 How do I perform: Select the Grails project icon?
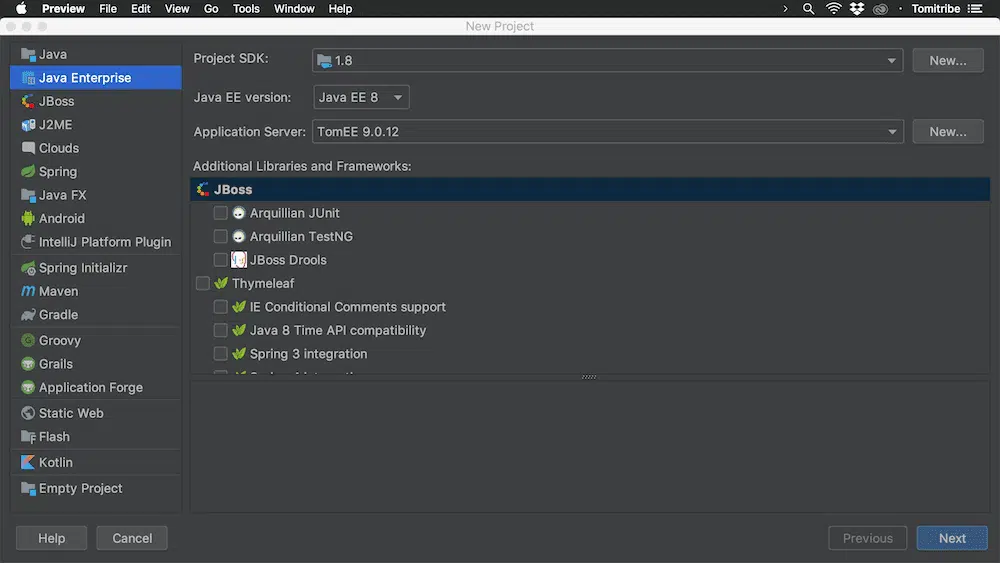28,364
